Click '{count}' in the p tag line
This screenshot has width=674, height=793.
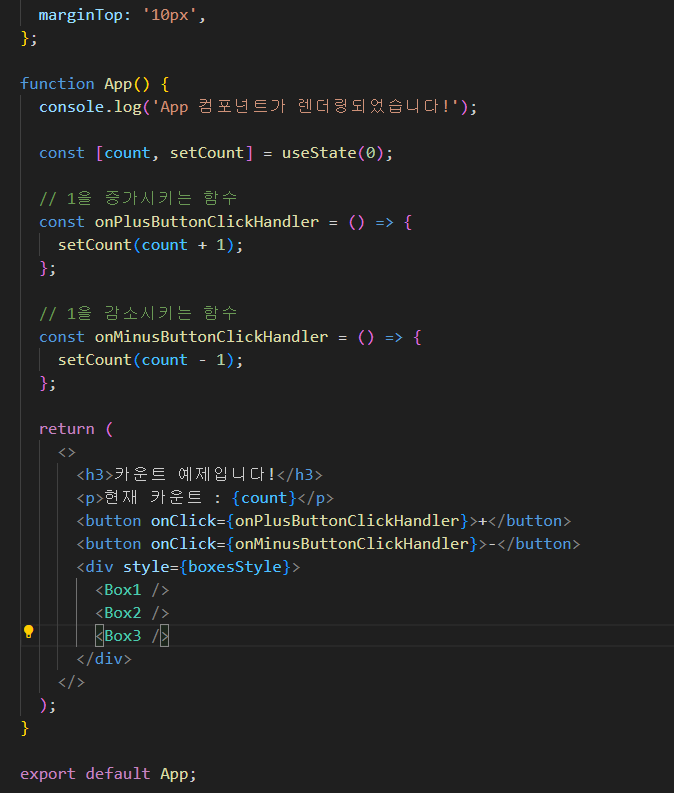263,498
